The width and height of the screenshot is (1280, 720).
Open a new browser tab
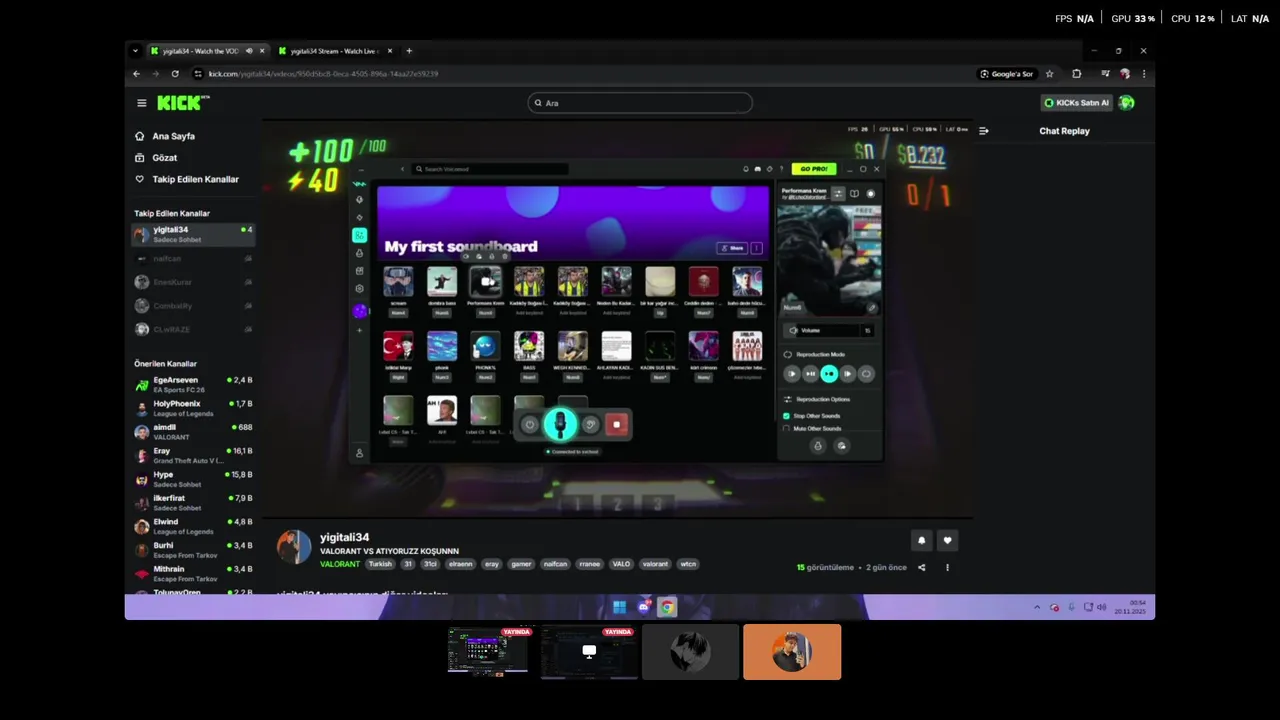tap(409, 51)
